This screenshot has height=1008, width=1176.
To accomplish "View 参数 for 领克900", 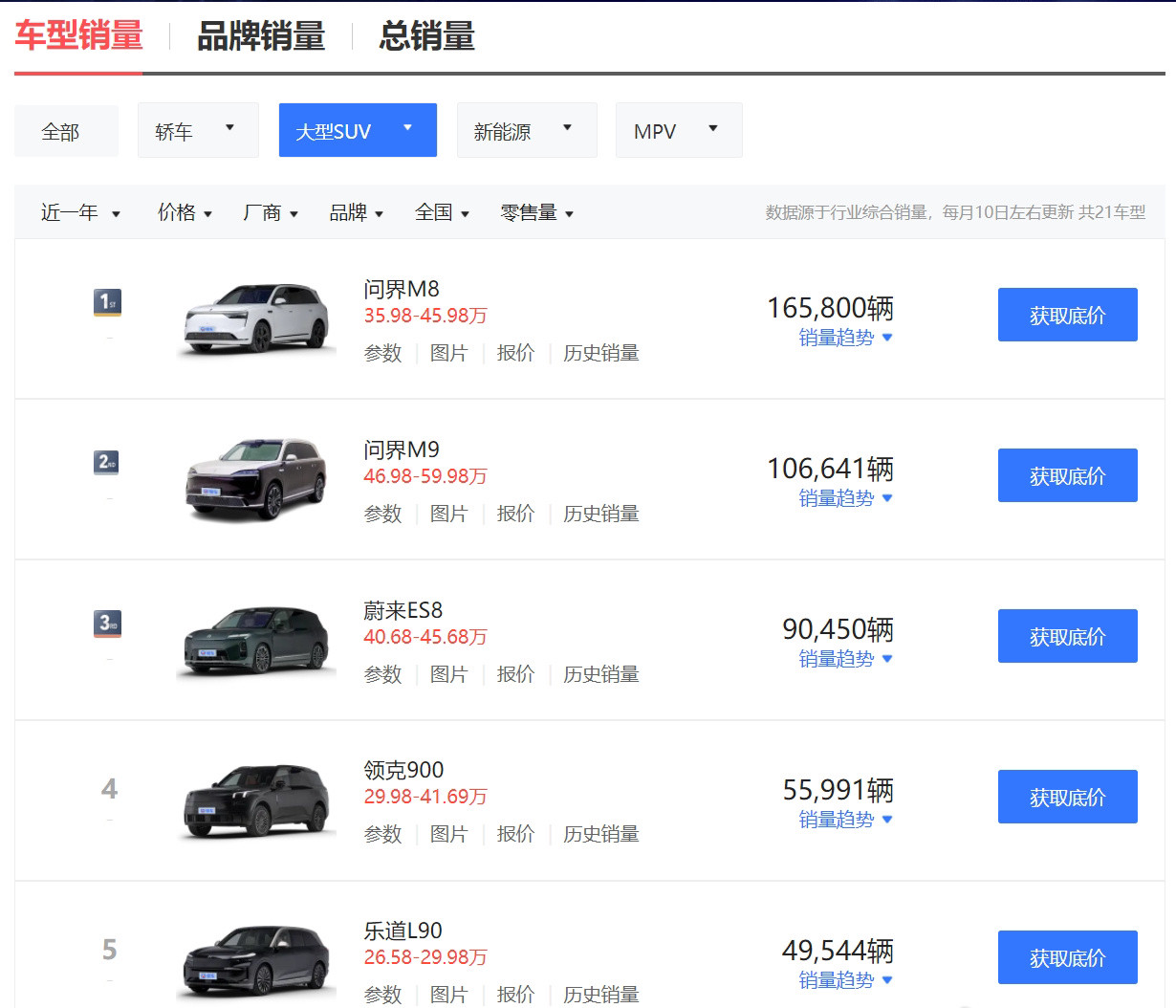I will [x=382, y=834].
